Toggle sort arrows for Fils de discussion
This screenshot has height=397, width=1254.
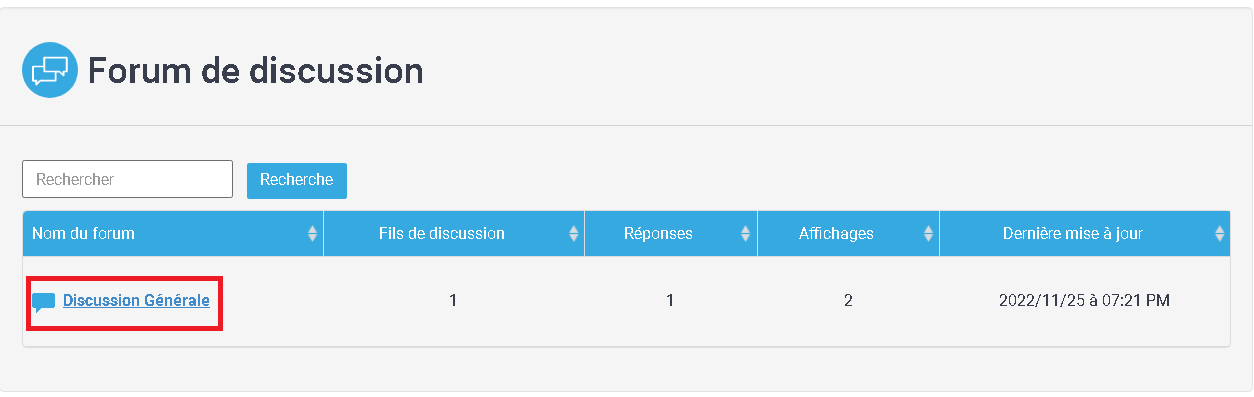(x=573, y=234)
